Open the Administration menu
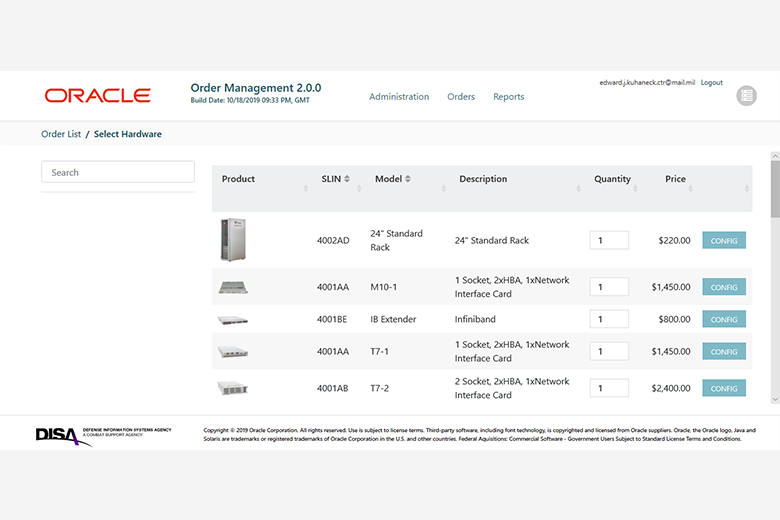The height and width of the screenshot is (520, 780). click(399, 97)
